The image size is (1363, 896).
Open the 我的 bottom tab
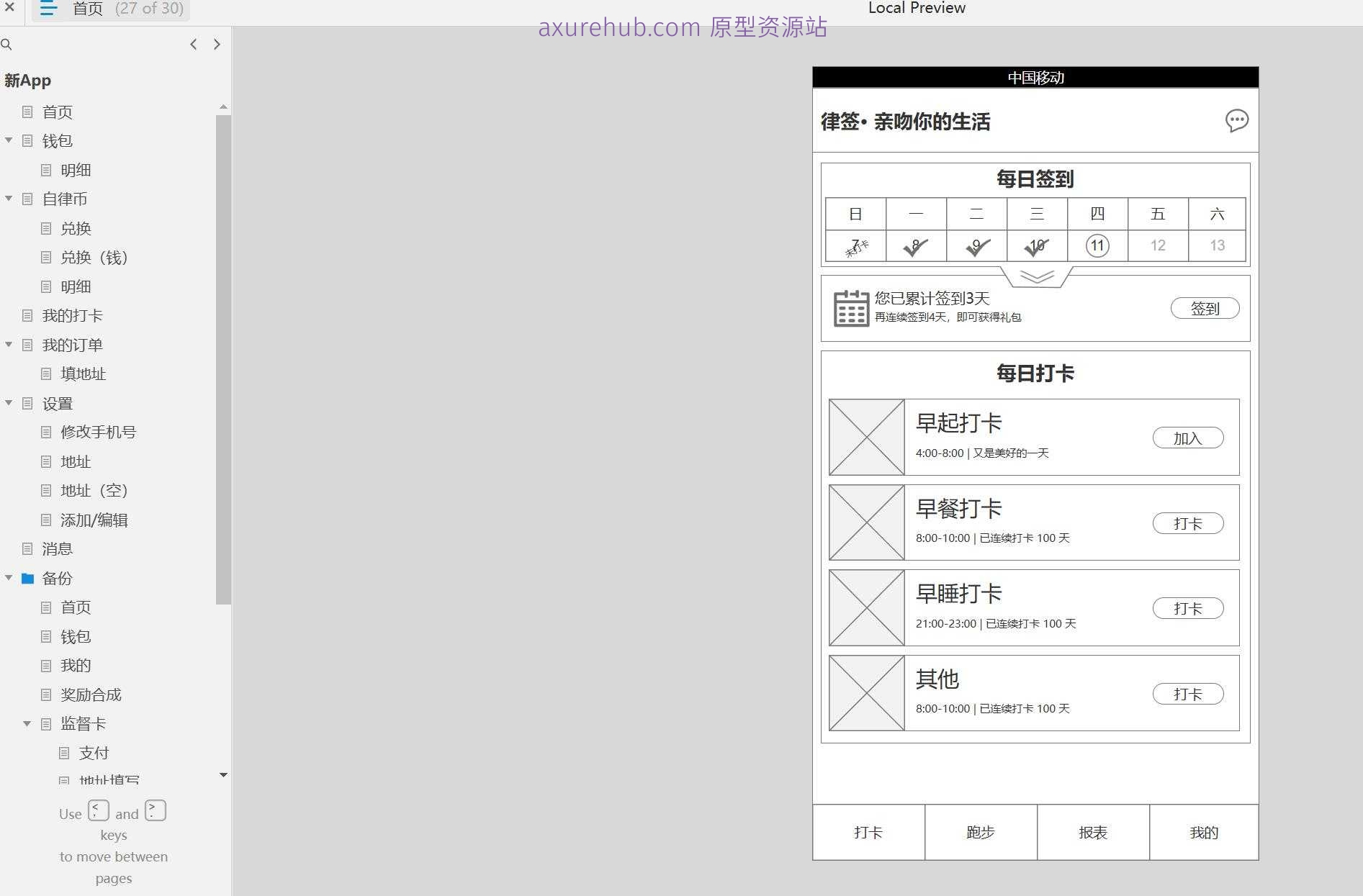click(x=1203, y=833)
